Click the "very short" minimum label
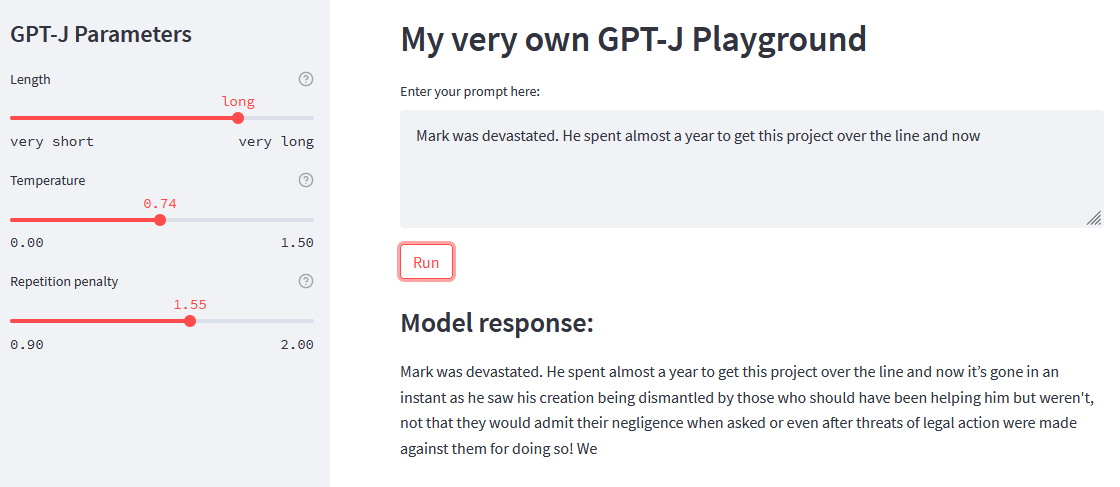The image size is (1120, 487). [x=52, y=142]
